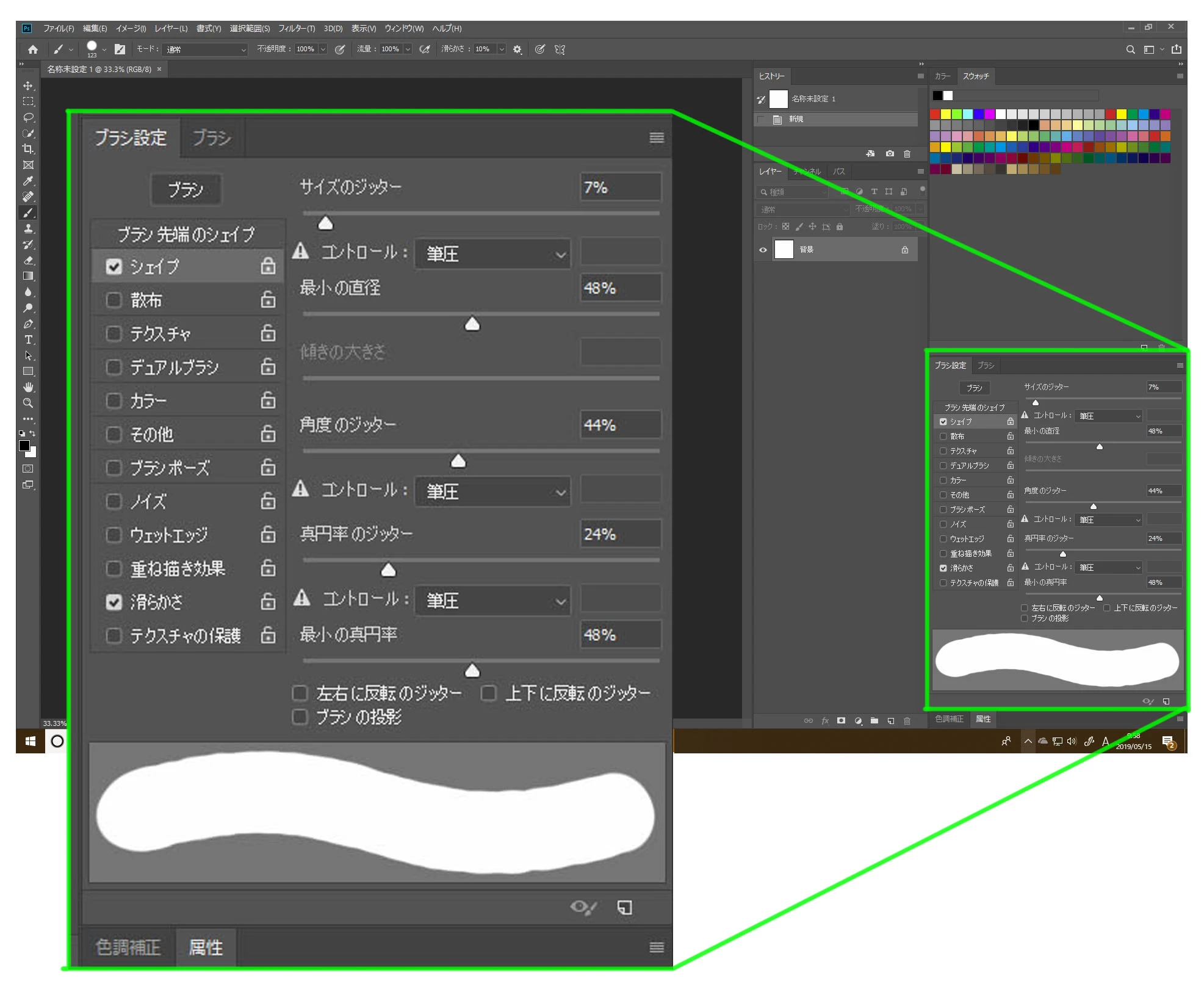Open the symmetry butterfly icon in options bar

click(x=560, y=49)
